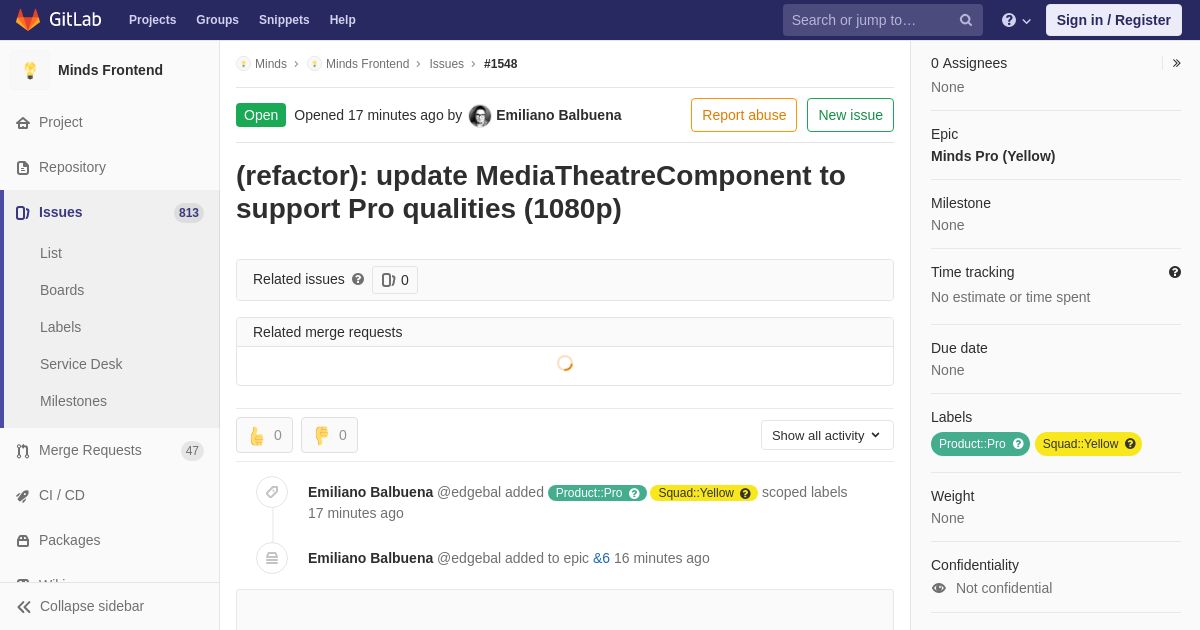
Task: Open the Emiliano Balbuena author link
Action: click(558, 115)
